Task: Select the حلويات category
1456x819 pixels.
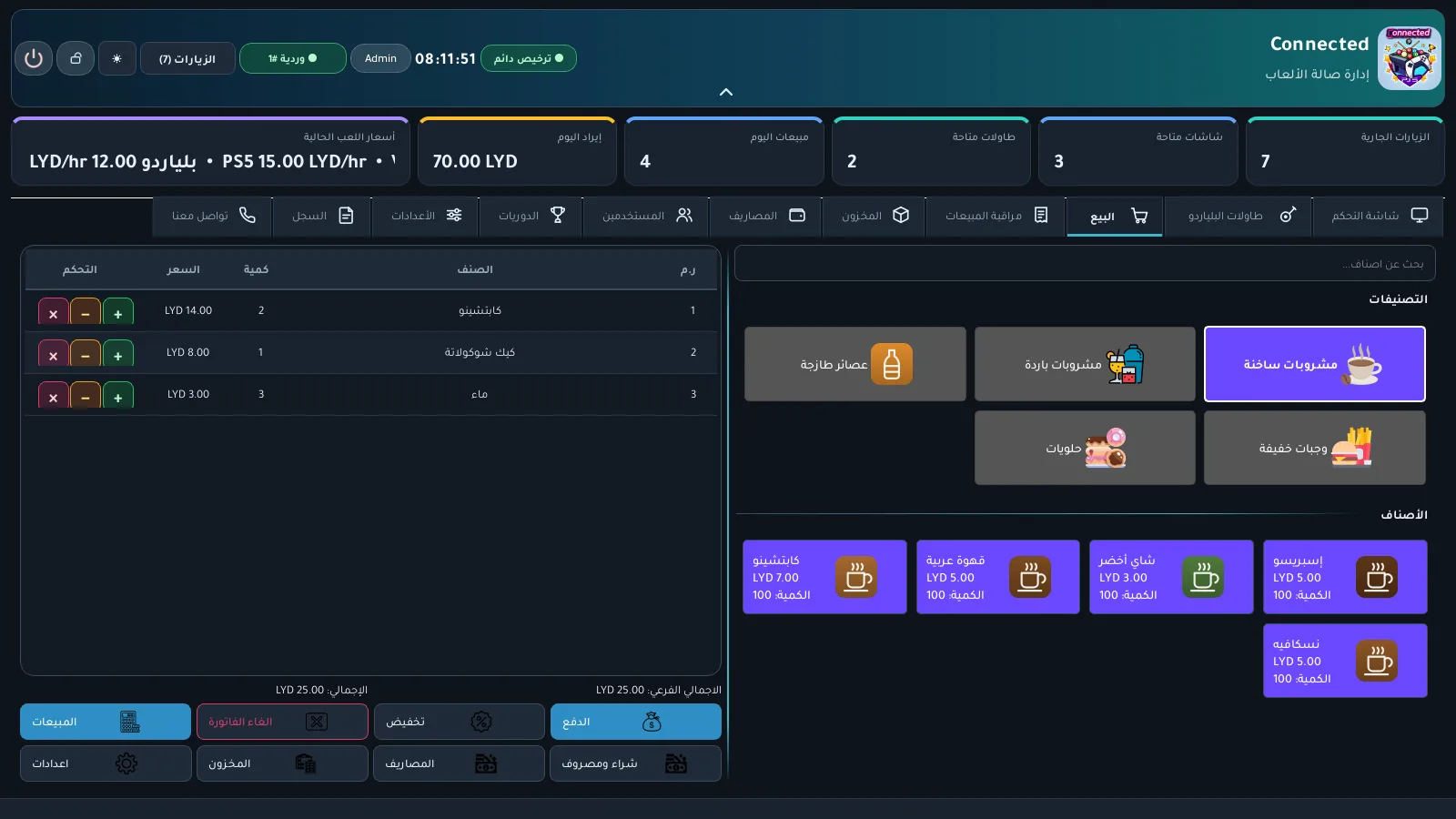Action: [1085, 448]
